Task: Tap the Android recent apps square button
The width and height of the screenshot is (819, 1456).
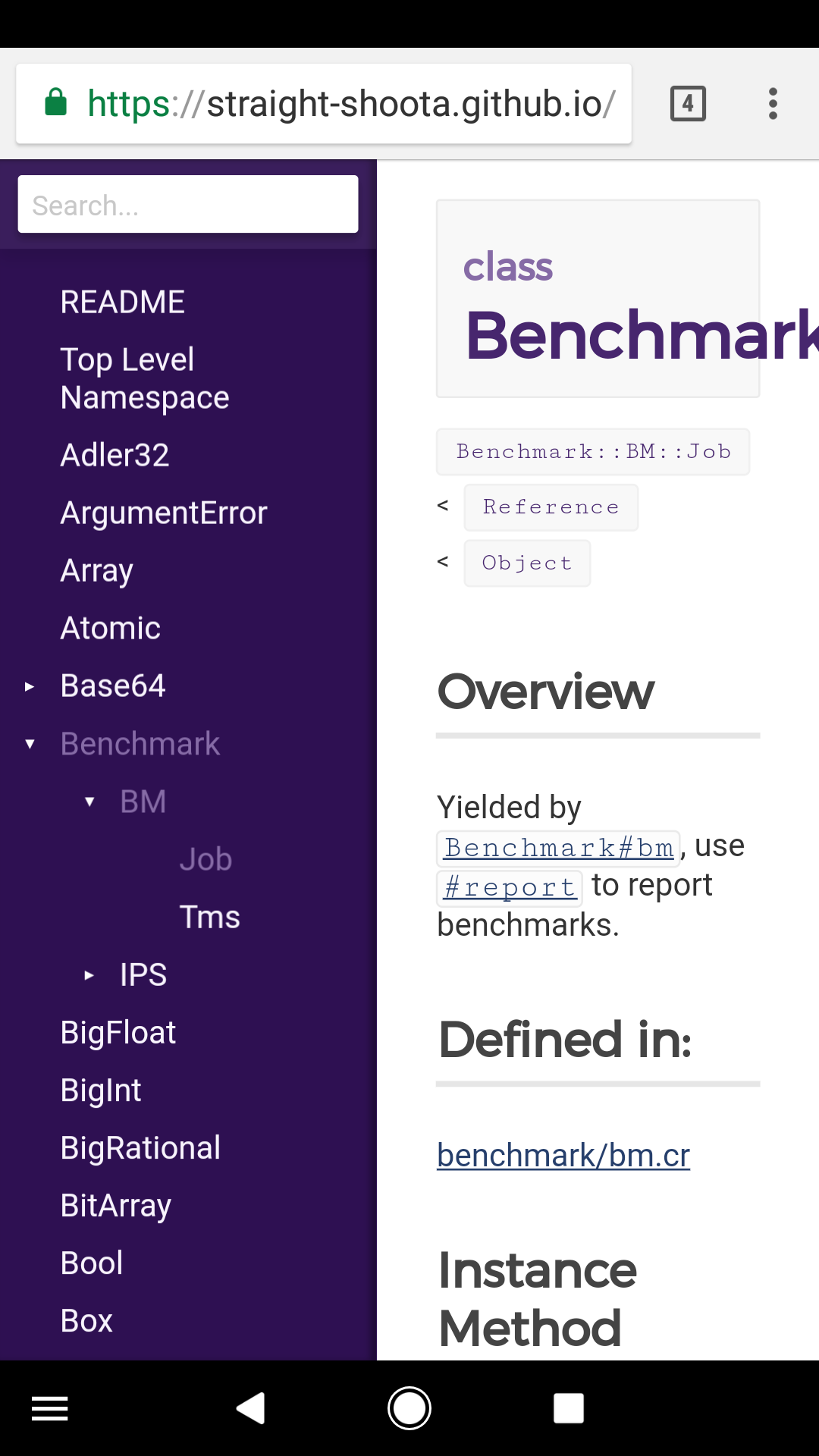Action: pos(568,1408)
